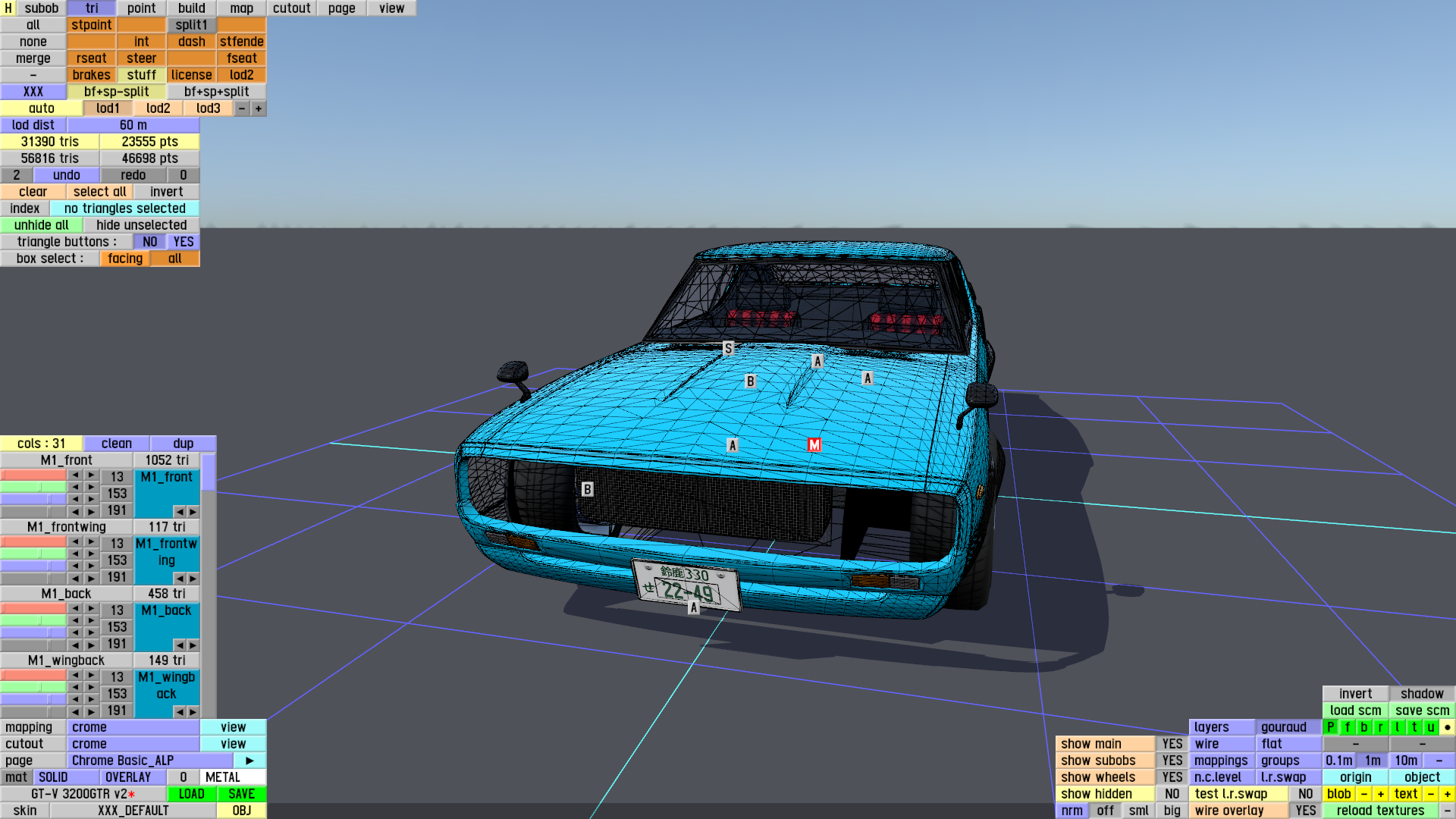Toggle the show wheels YES button
Viewport: 1456px width, 819px height.
(x=1172, y=777)
